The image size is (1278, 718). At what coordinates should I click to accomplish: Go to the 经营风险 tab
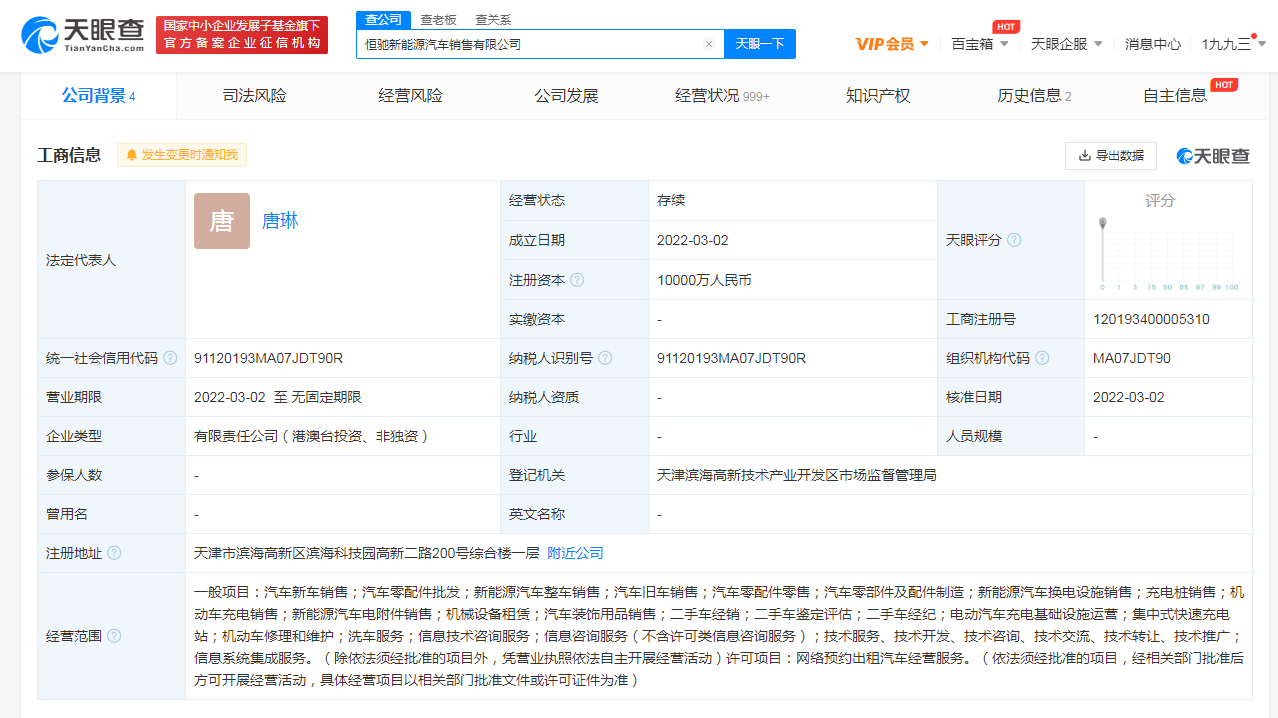click(410, 96)
